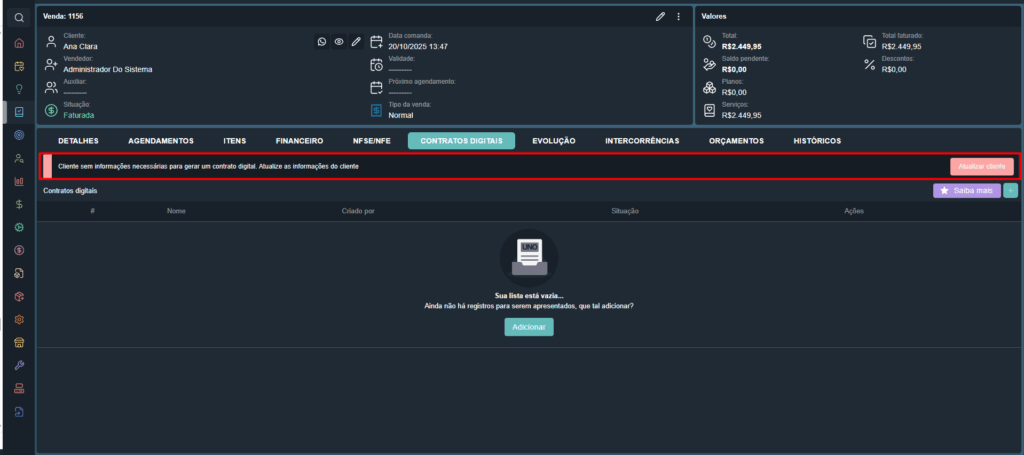Click the eye icon to view client
The height and width of the screenshot is (455, 1024).
(x=339, y=42)
